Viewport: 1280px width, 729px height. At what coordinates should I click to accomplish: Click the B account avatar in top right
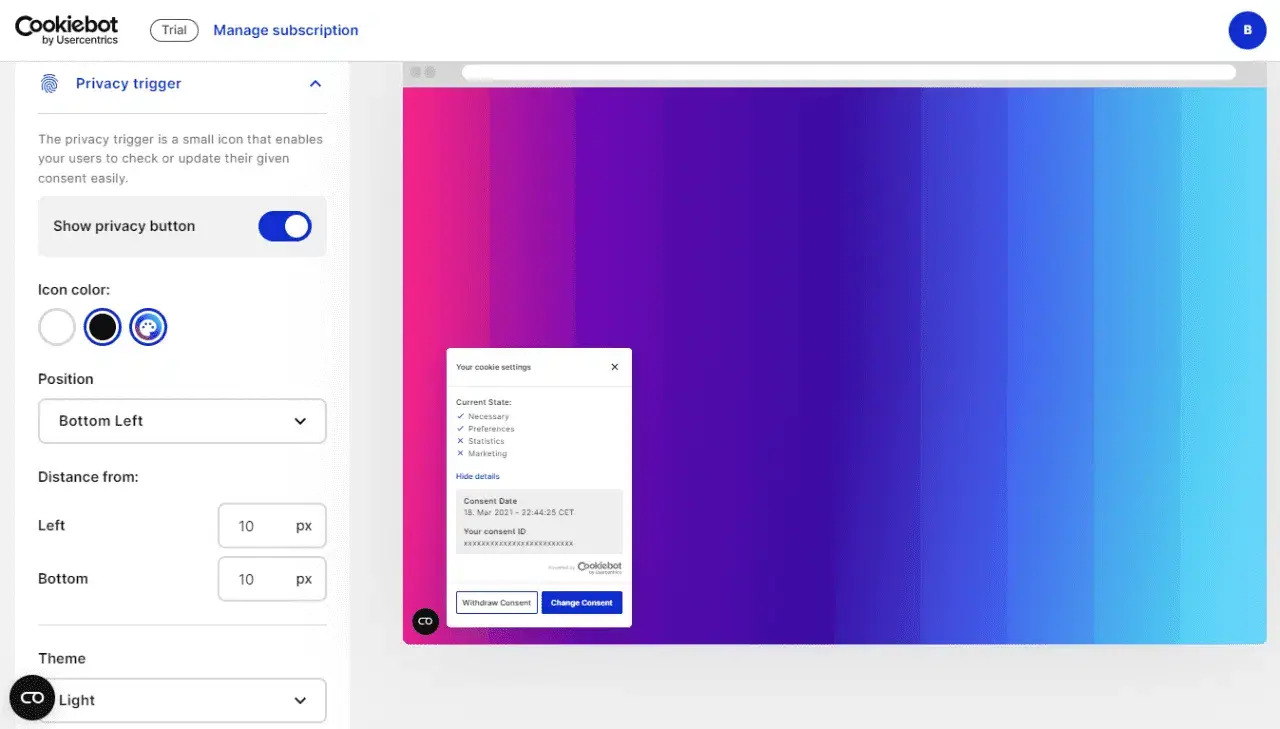tap(1247, 30)
